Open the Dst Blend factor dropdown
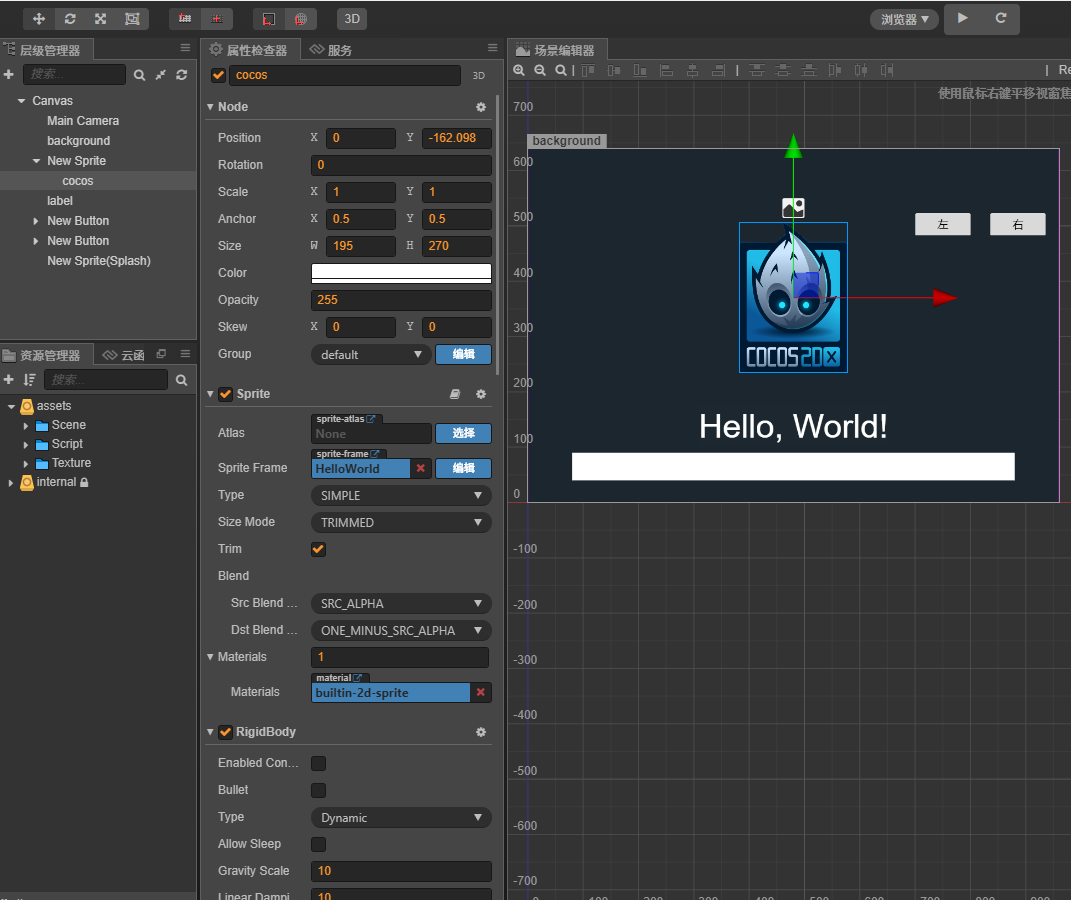1071x900 pixels. point(401,630)
